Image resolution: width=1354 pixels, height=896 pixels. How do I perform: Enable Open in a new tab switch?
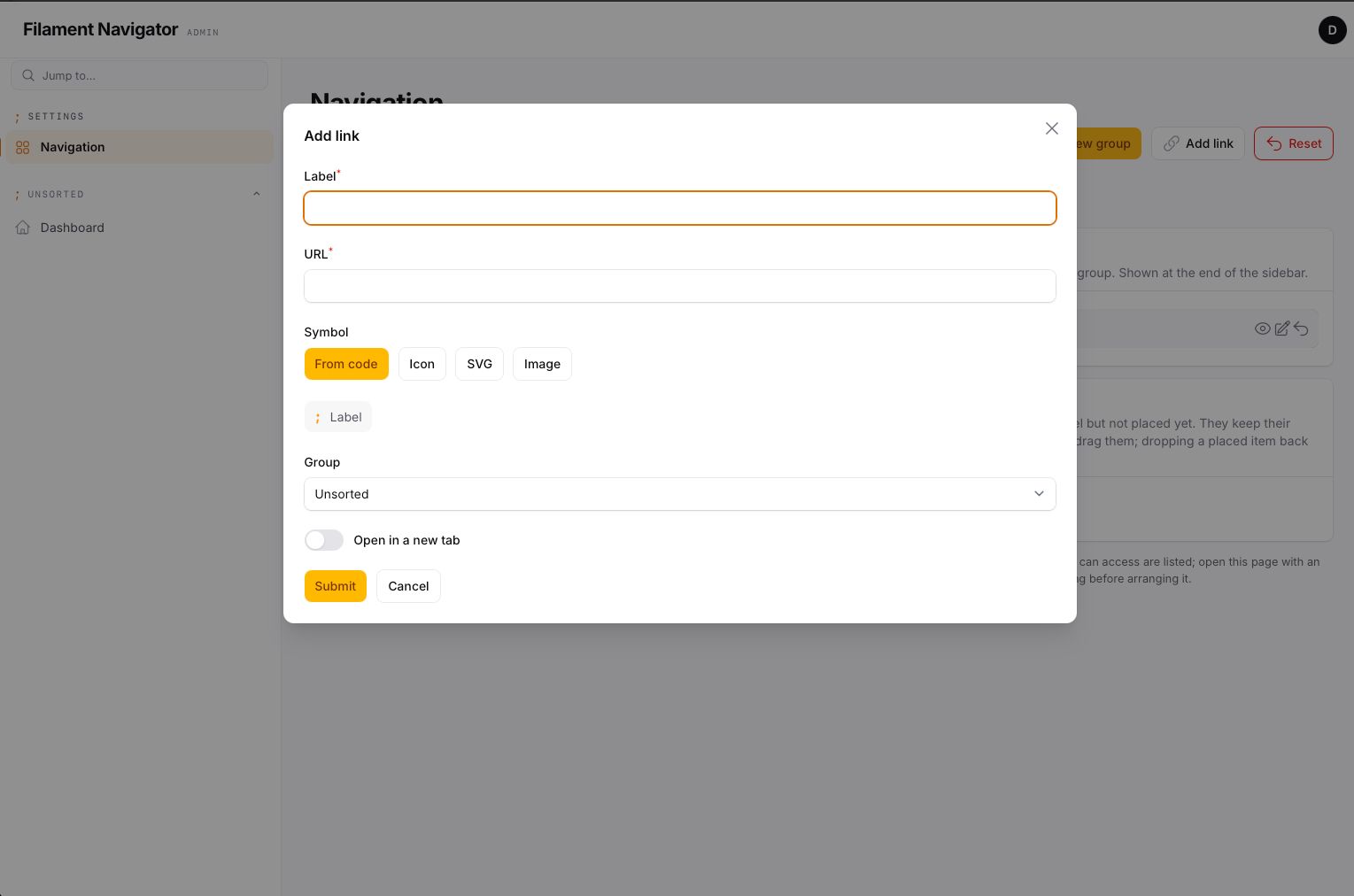pos(324,540)
